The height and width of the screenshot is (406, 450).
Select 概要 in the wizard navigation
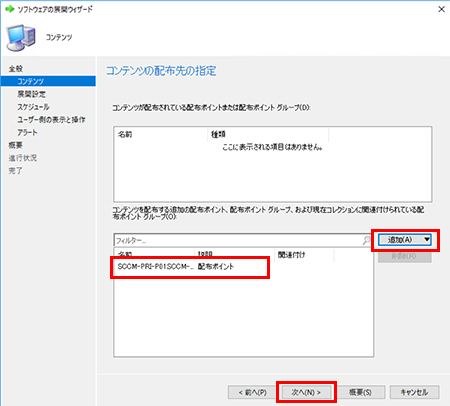(x=15, y=145)
